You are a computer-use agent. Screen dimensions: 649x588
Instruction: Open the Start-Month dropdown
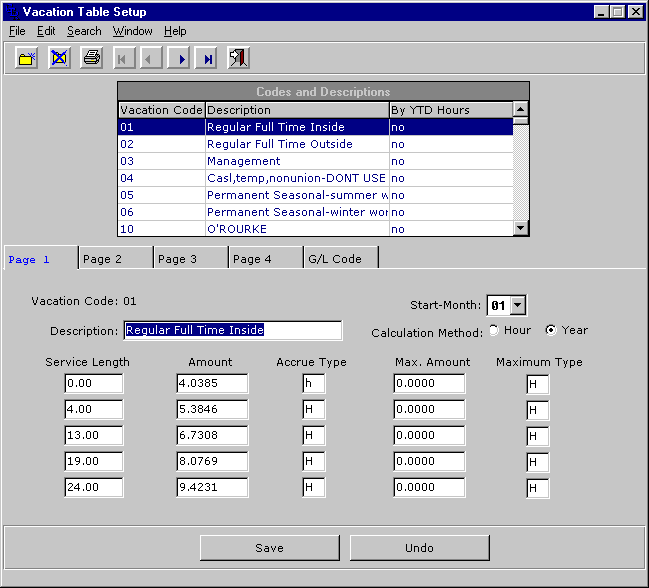[x=517, y=306]
